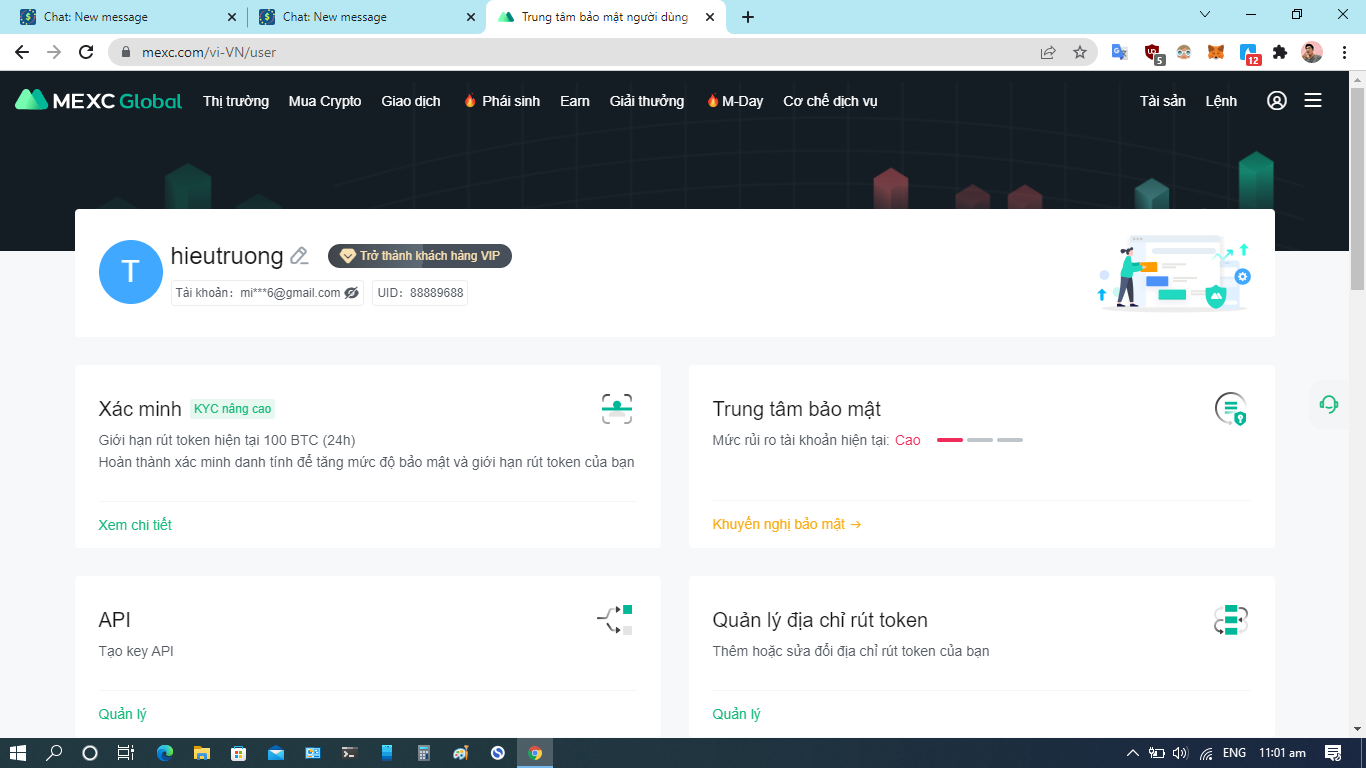The image size is (1366, 768).
Task: Open the Windows notification center
Action: (1333, 753)
